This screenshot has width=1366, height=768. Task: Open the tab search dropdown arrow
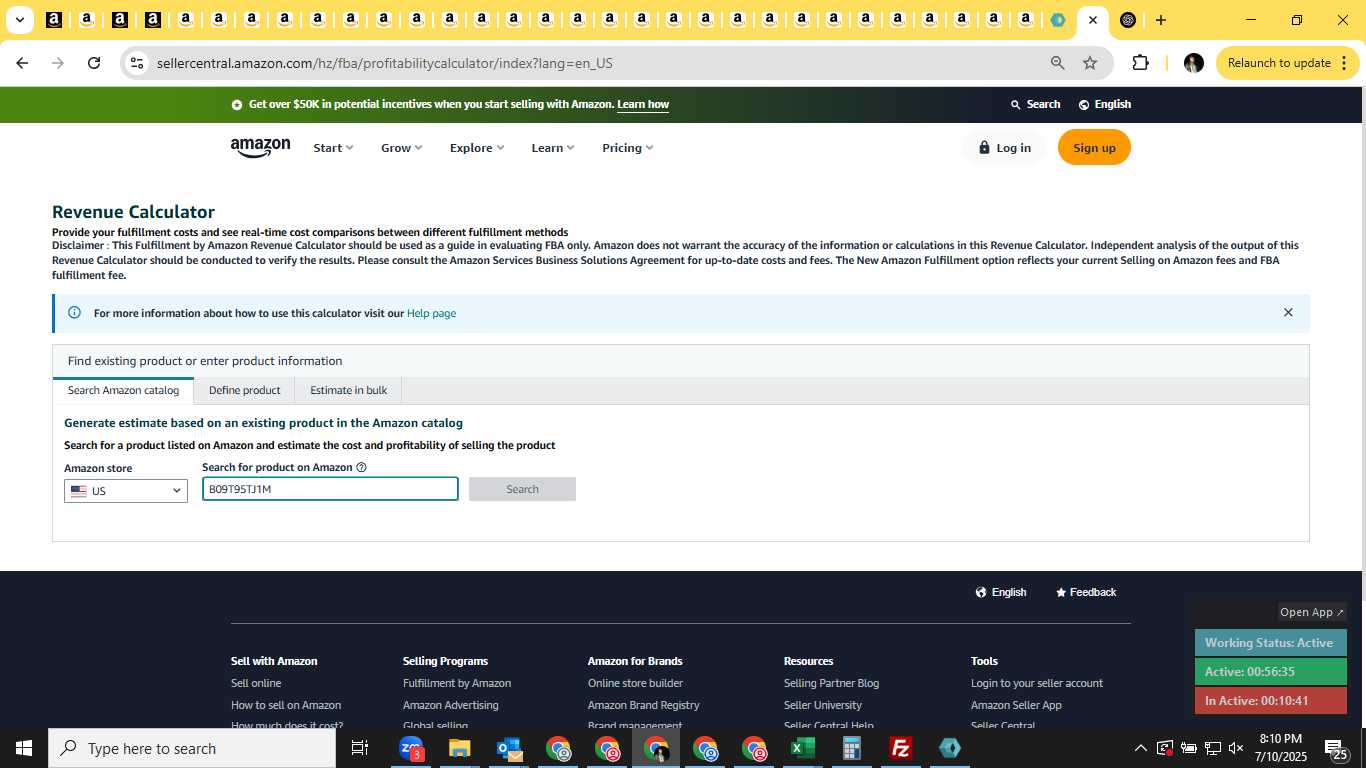click(19, 20)
